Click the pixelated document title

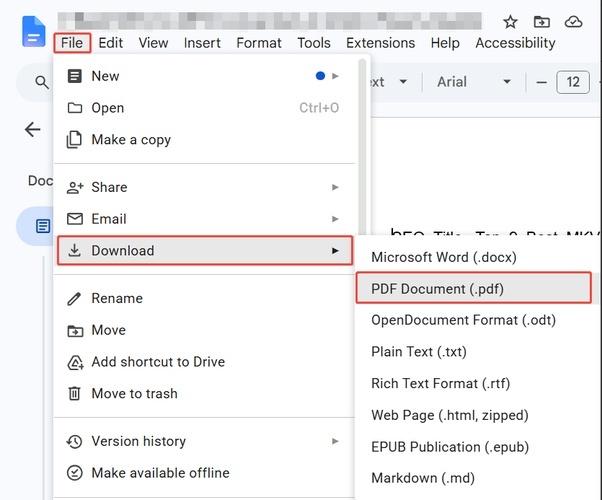[270, 21]
